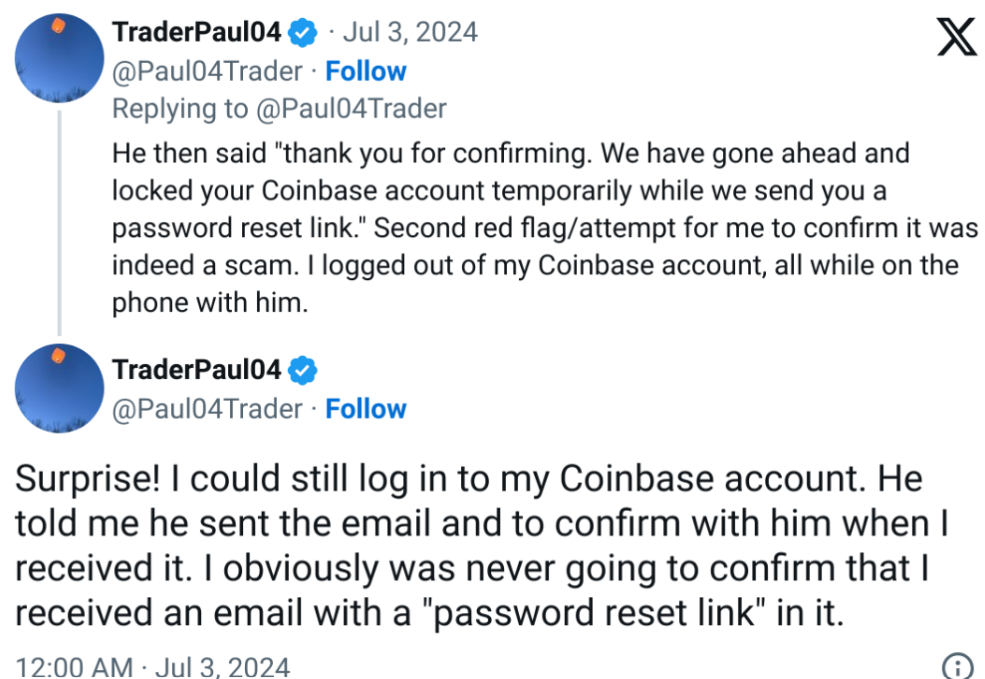Open the TraderPaul04 display name in the lower tweet
Image resolution: width=985 pixels, height=679 pixels.
click(196, 371)
